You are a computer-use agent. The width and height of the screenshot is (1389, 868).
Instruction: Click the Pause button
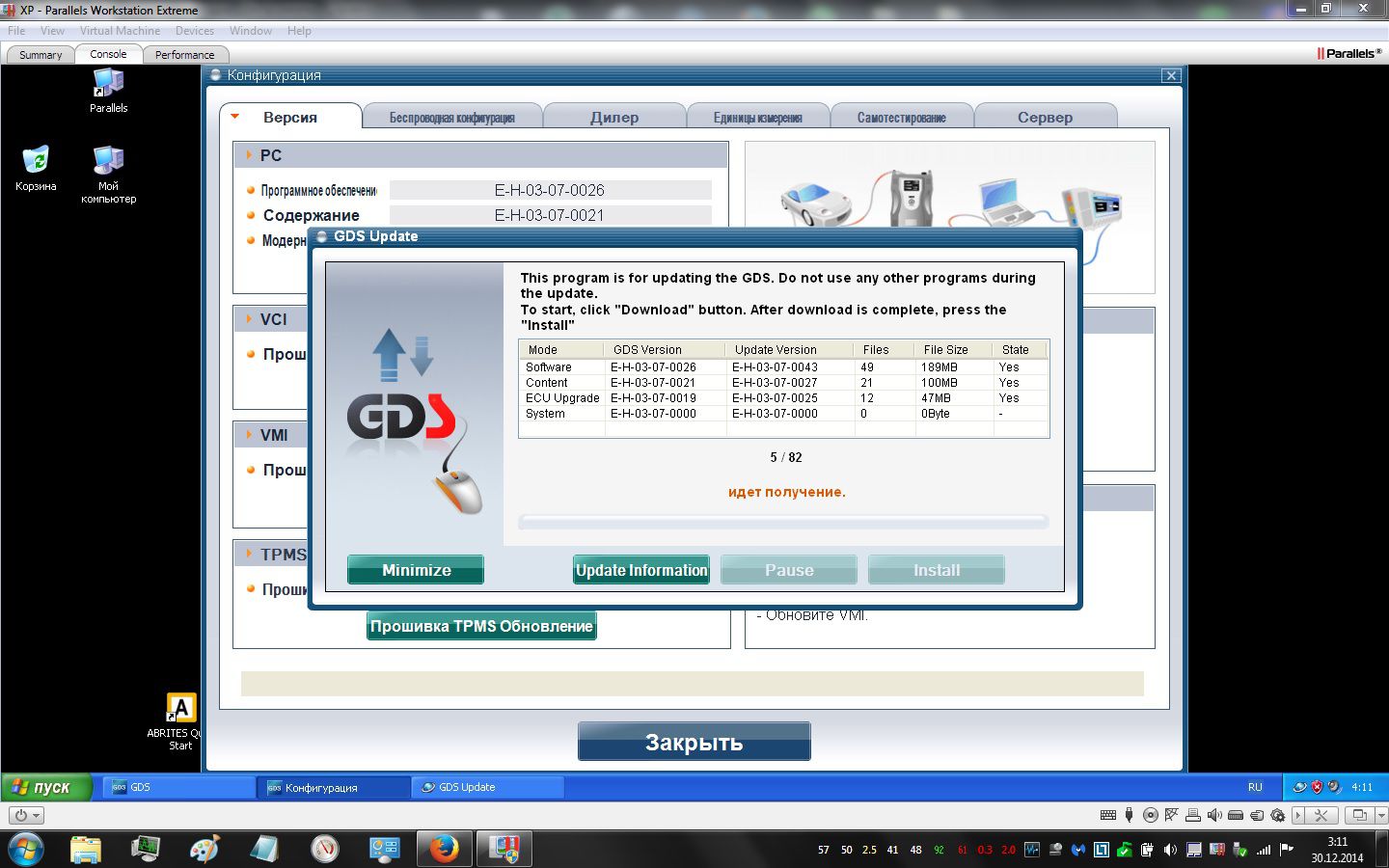(x=789, y=570)
